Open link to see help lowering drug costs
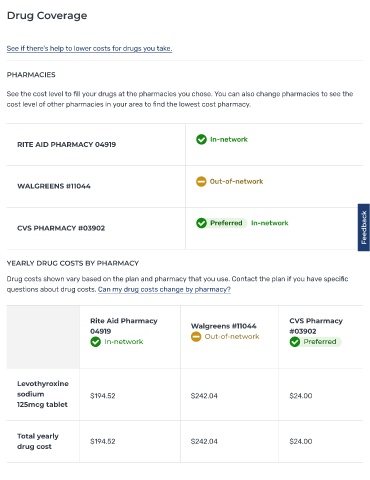Screen dimensions: 370x480 (x=89, y=49)
